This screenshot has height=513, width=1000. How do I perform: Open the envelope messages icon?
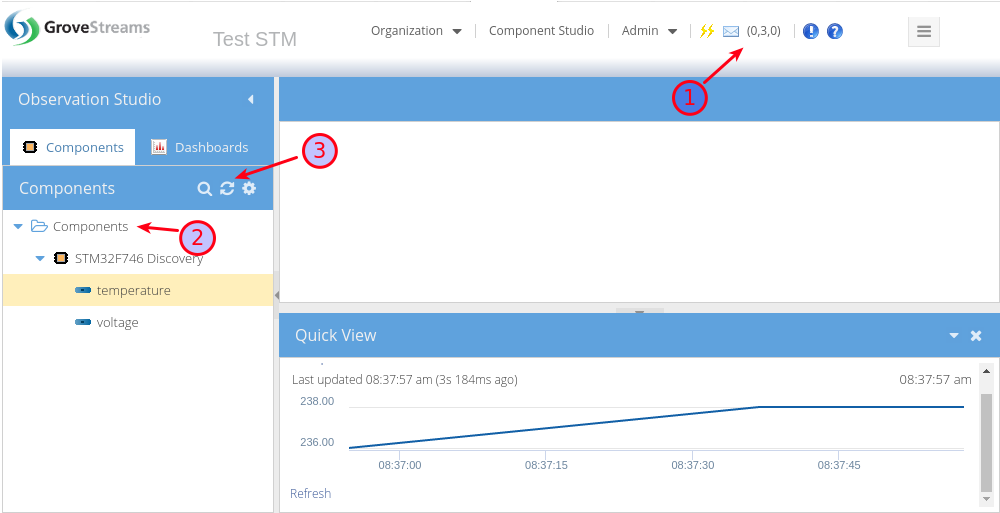(731, 31)
